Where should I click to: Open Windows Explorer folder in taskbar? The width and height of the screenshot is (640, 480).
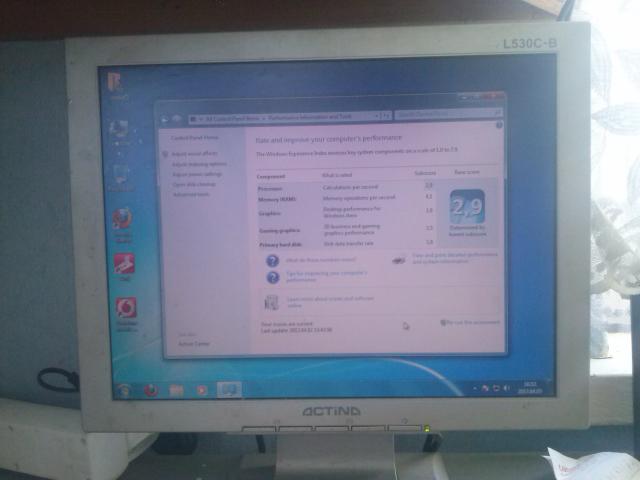coord(176,390)
